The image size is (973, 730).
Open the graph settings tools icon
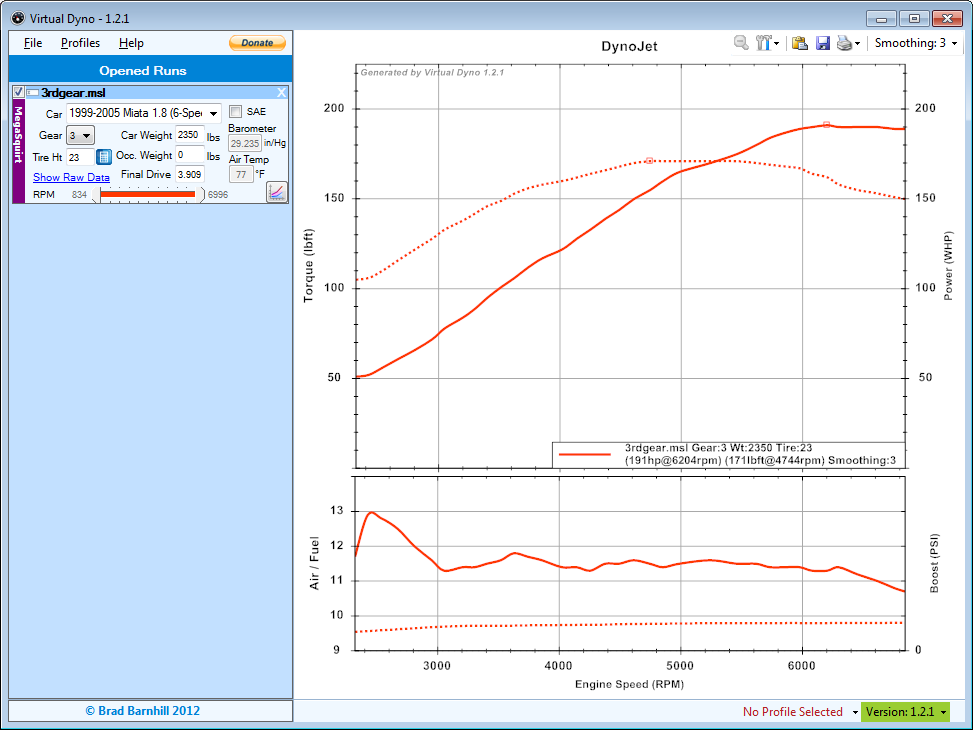[765, 43]
